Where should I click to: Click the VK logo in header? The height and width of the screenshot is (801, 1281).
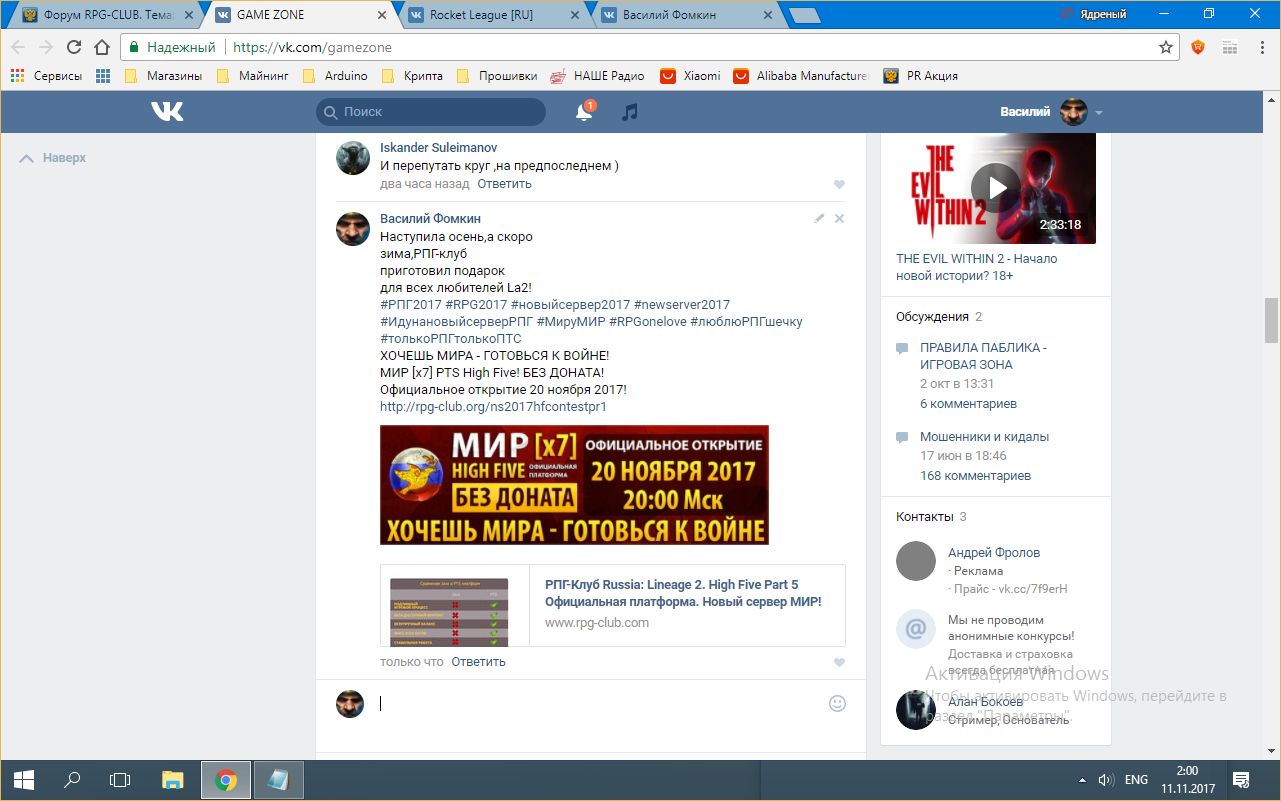tap(167, 112)
